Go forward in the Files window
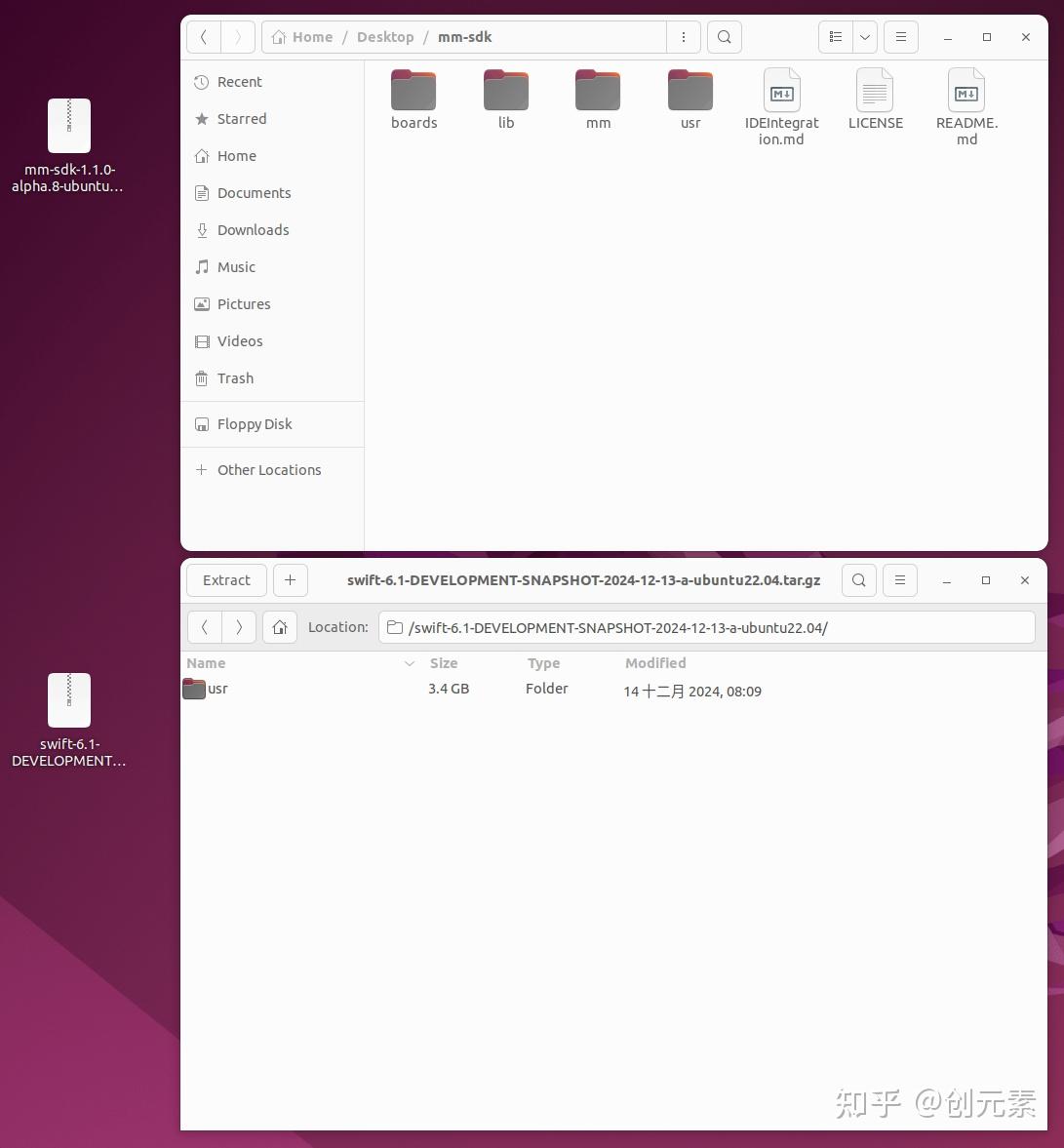This screenshot has height=1148, width=1064. coord(238,37)
